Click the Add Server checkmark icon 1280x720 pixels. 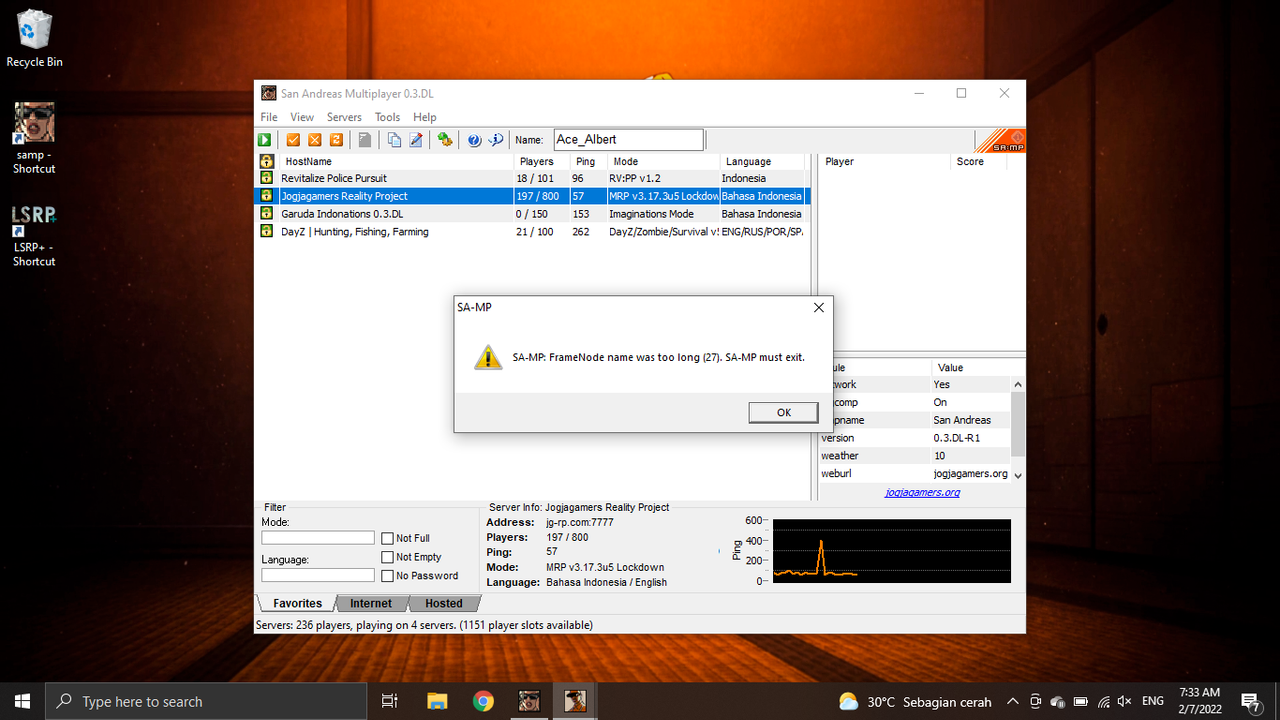click(x=294, y=140)
